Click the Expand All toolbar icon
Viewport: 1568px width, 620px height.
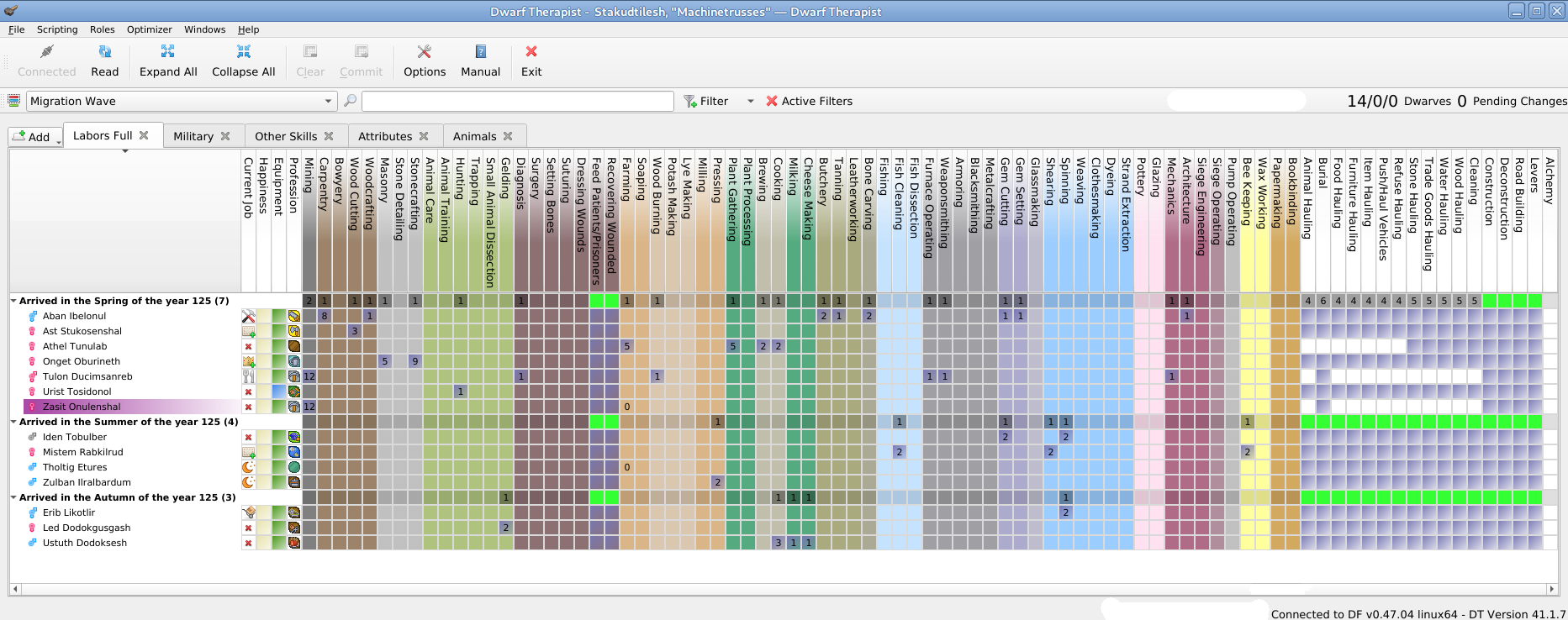click(168, 52)
